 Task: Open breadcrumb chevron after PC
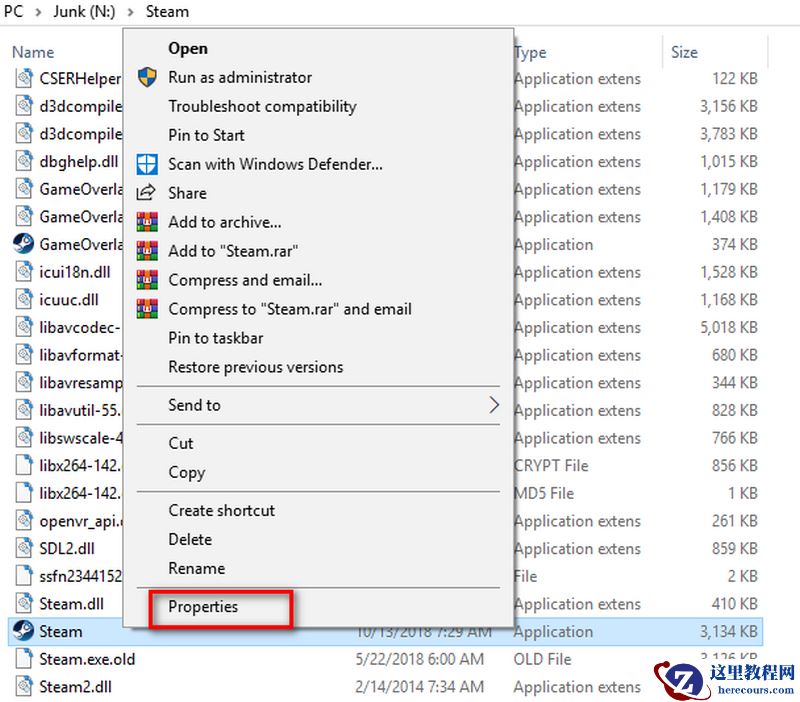coord(38,12)
